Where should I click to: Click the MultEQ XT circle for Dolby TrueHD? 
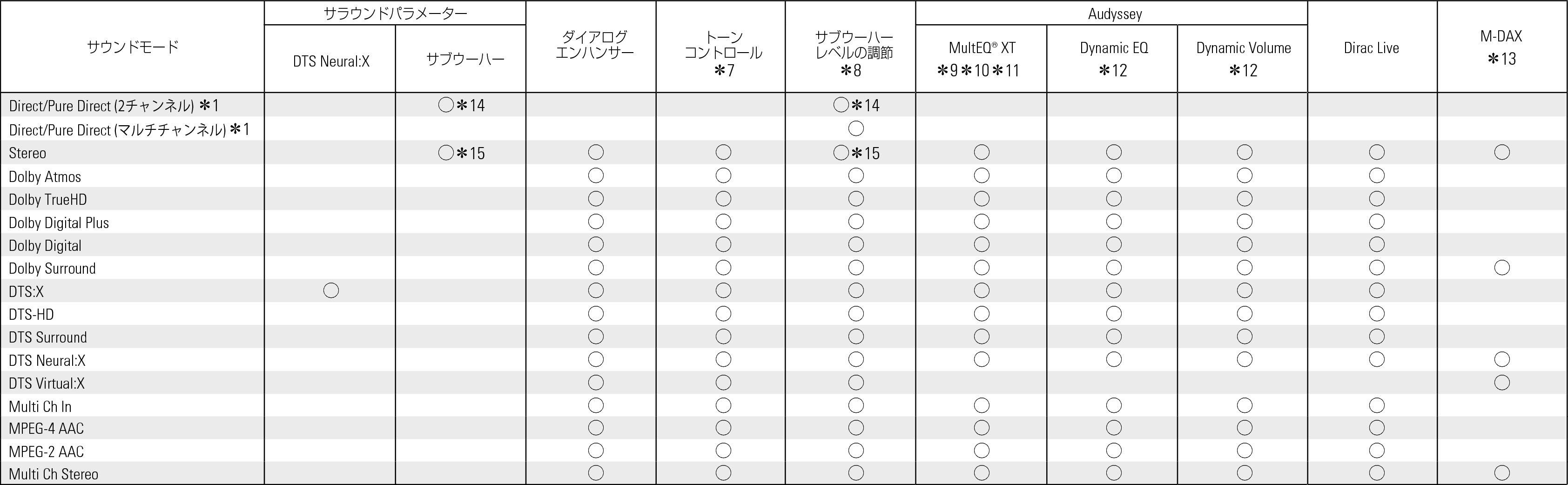click(981, 198)
